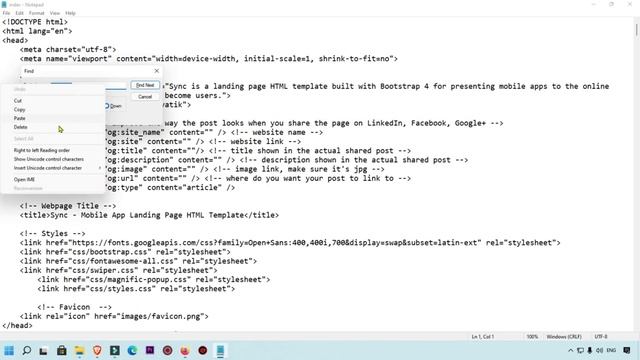Show hidden system tray icons
This screenshot has width=640, height=360.
coord(571,350)
